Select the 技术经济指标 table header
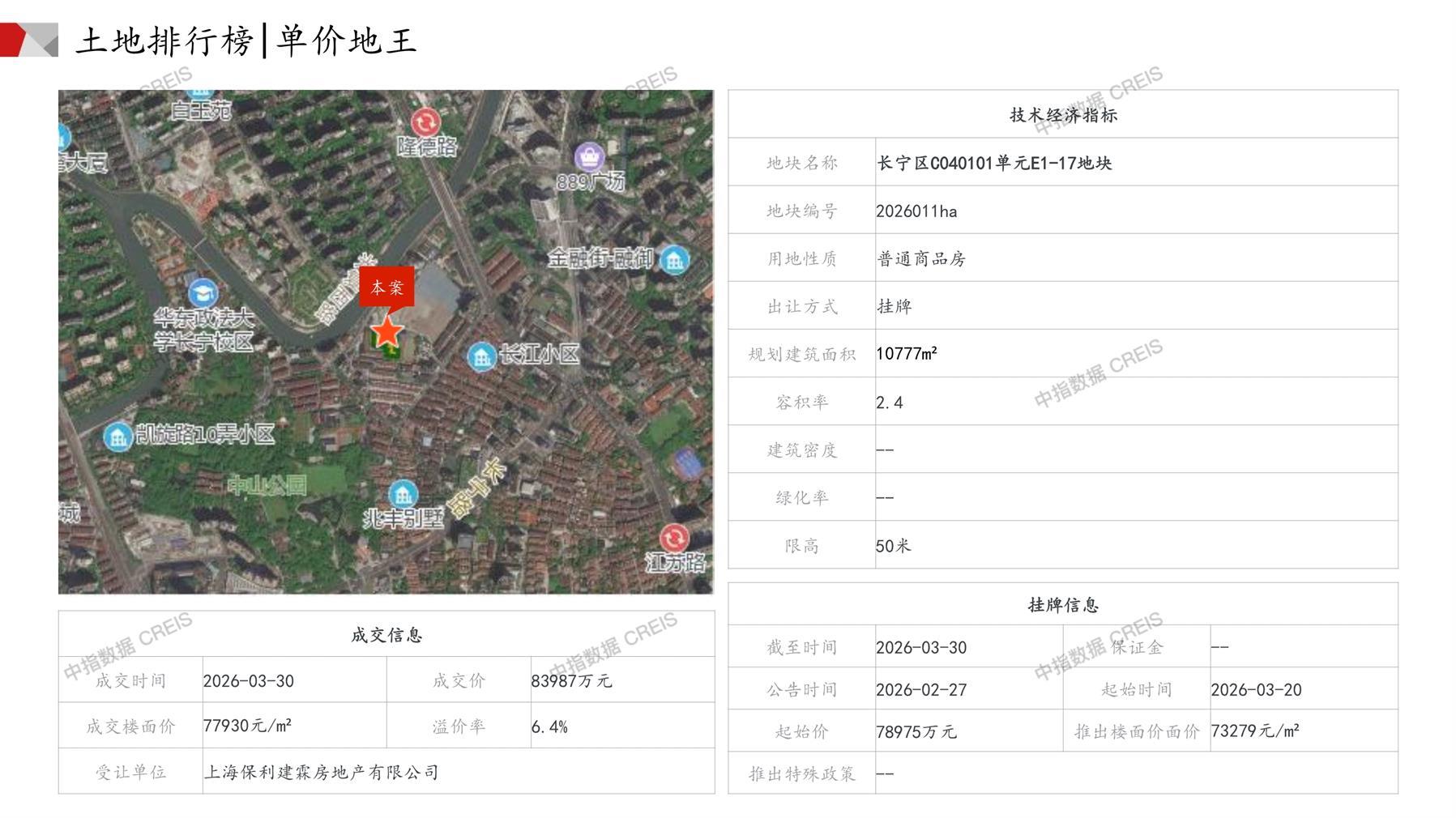 [x=1062, y=115]
